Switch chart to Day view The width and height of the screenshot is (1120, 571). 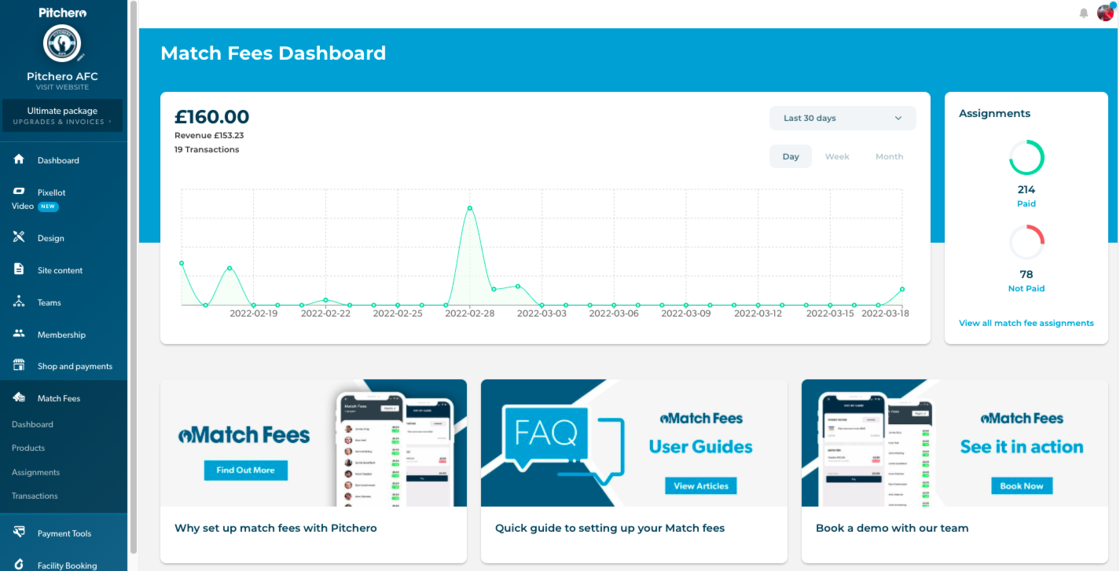pyautogui.click(x=791, y=157)
